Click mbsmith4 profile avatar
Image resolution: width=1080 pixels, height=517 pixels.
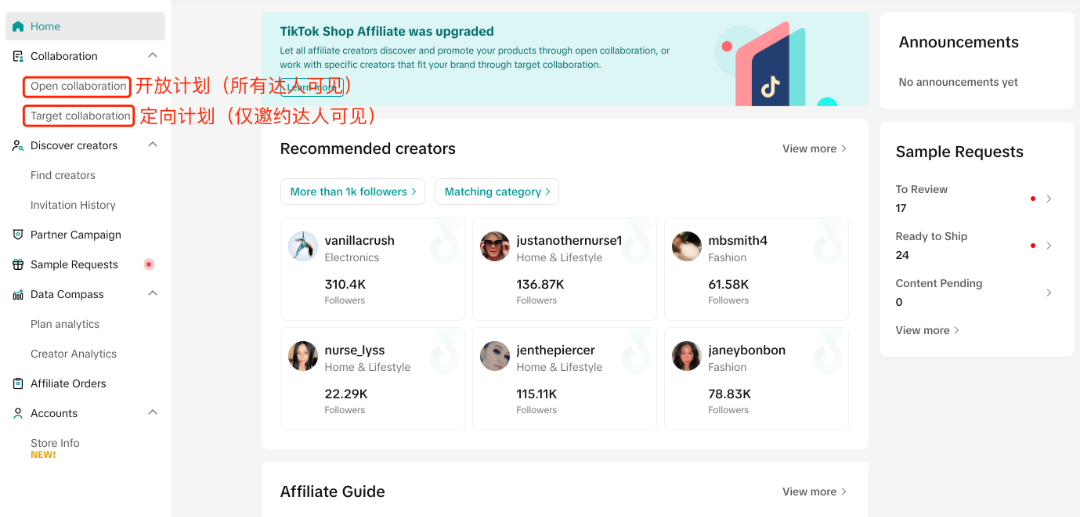[x=687, y=246]
